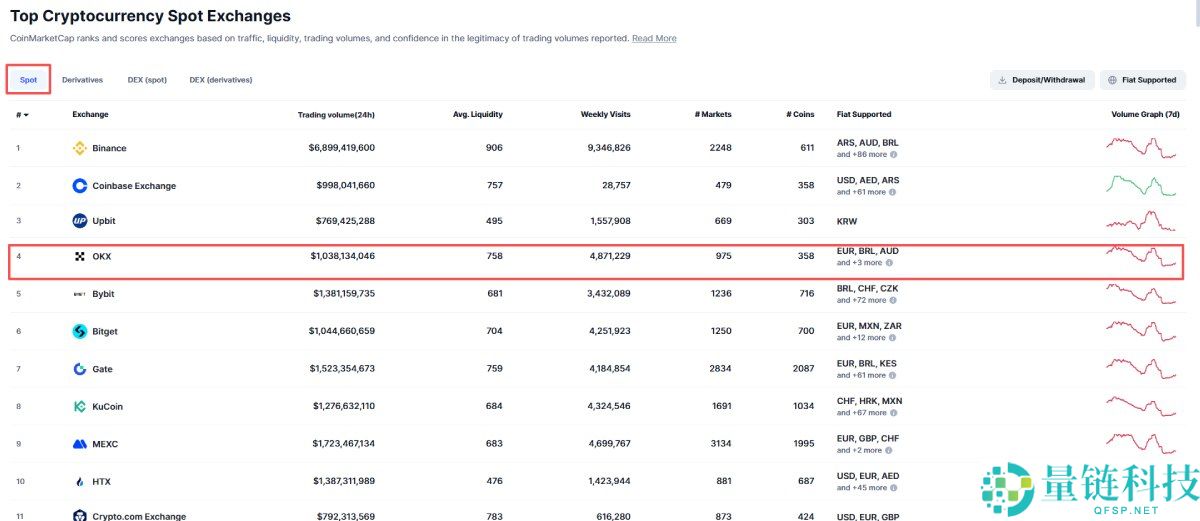This screenshot has width=1200, height=521.
Task: Click the Coinbase Exchange green volume graph
Action: (x=1141, y=185)
